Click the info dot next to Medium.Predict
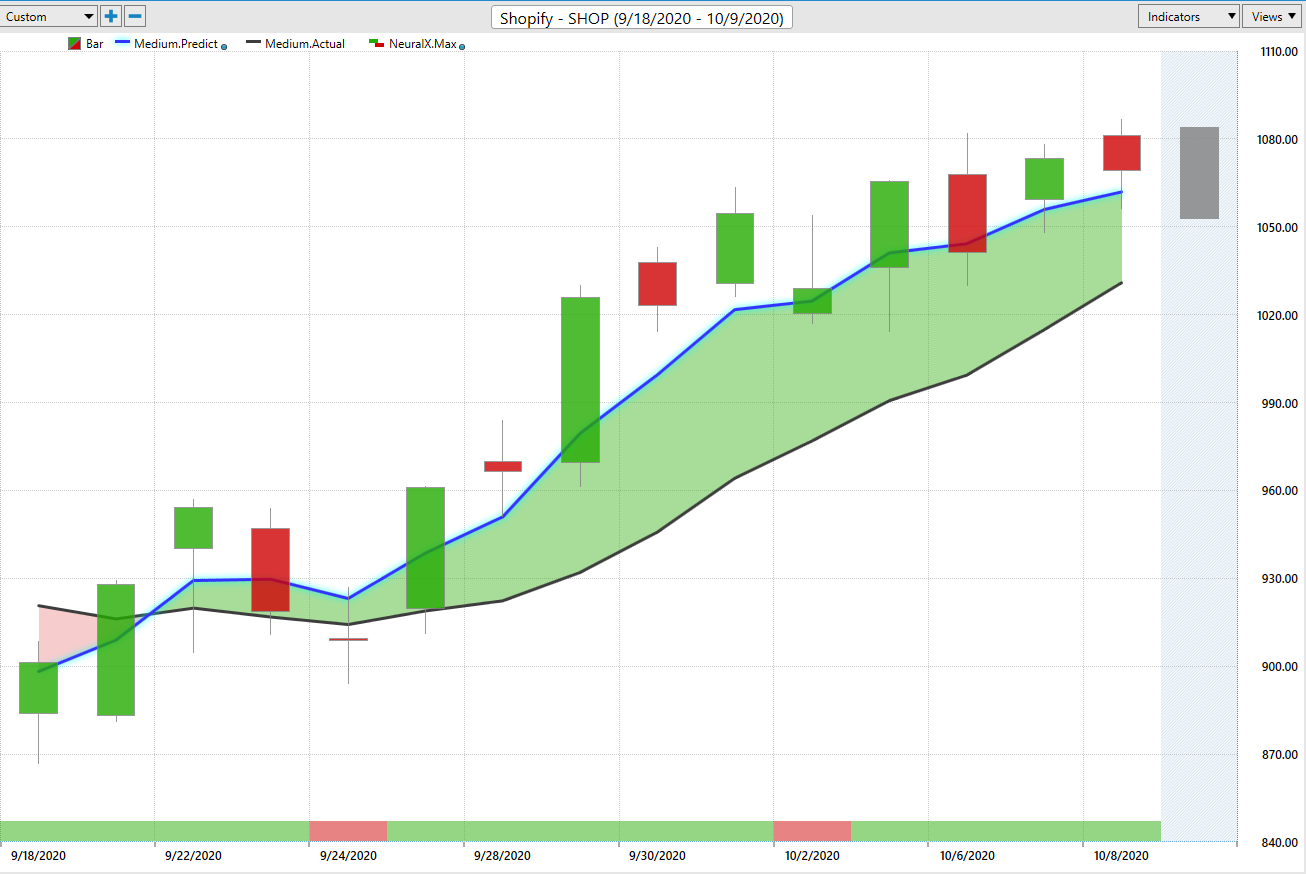Screen dimensions: 1306x874 (x=223, y=46)
